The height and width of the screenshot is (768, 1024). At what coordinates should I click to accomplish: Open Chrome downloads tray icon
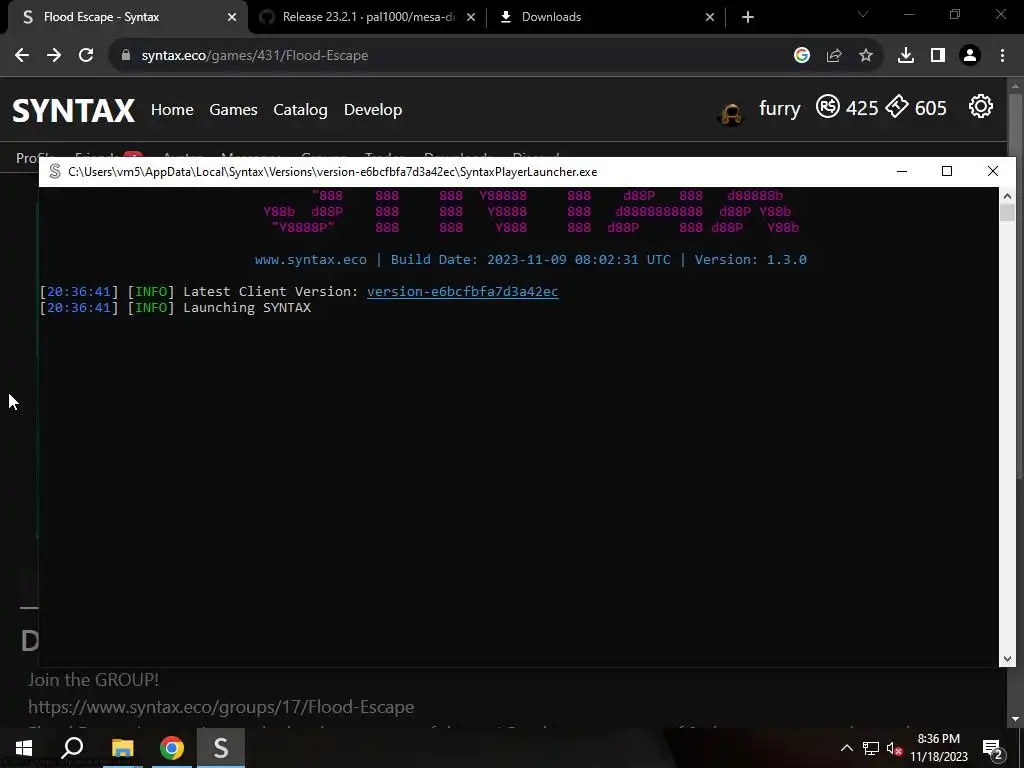(x=906, y=56)
